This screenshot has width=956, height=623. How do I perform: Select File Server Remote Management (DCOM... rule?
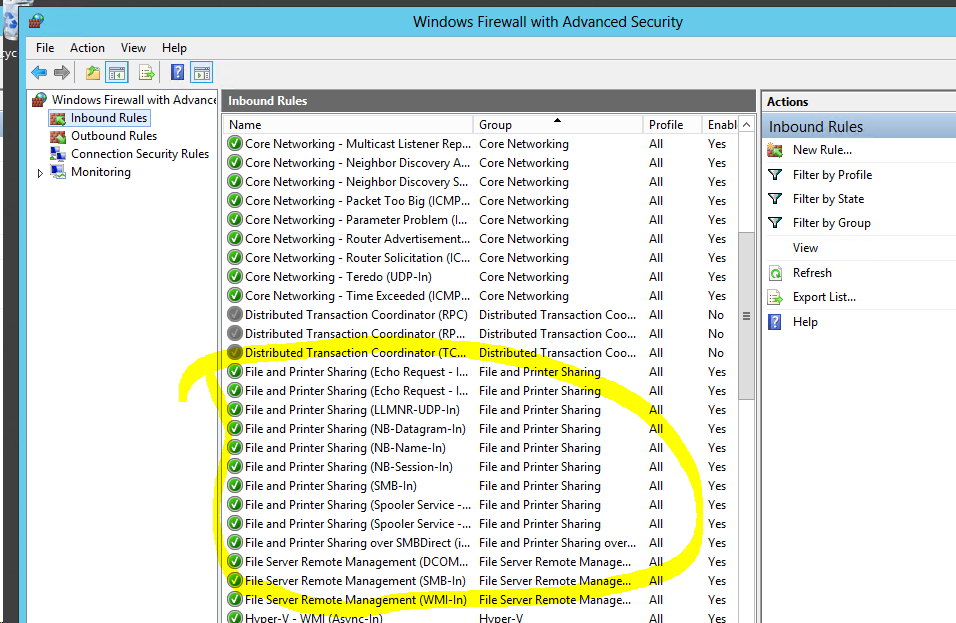[x=482, y=562]
